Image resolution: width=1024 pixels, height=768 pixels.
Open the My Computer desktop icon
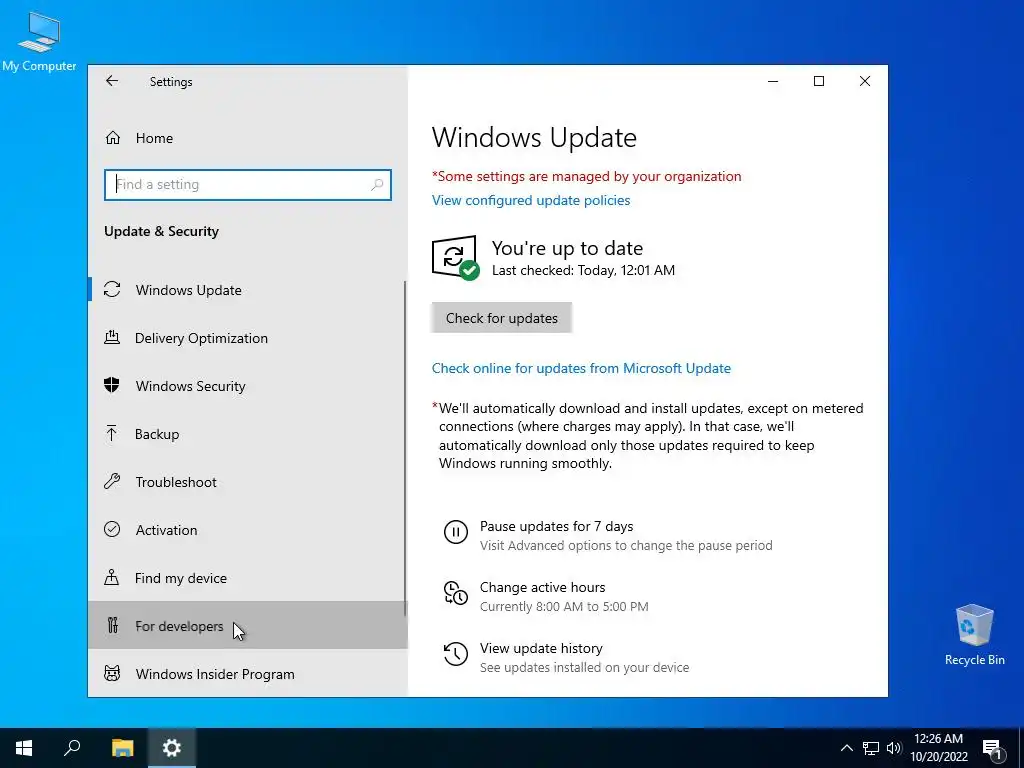click(39, 42)
